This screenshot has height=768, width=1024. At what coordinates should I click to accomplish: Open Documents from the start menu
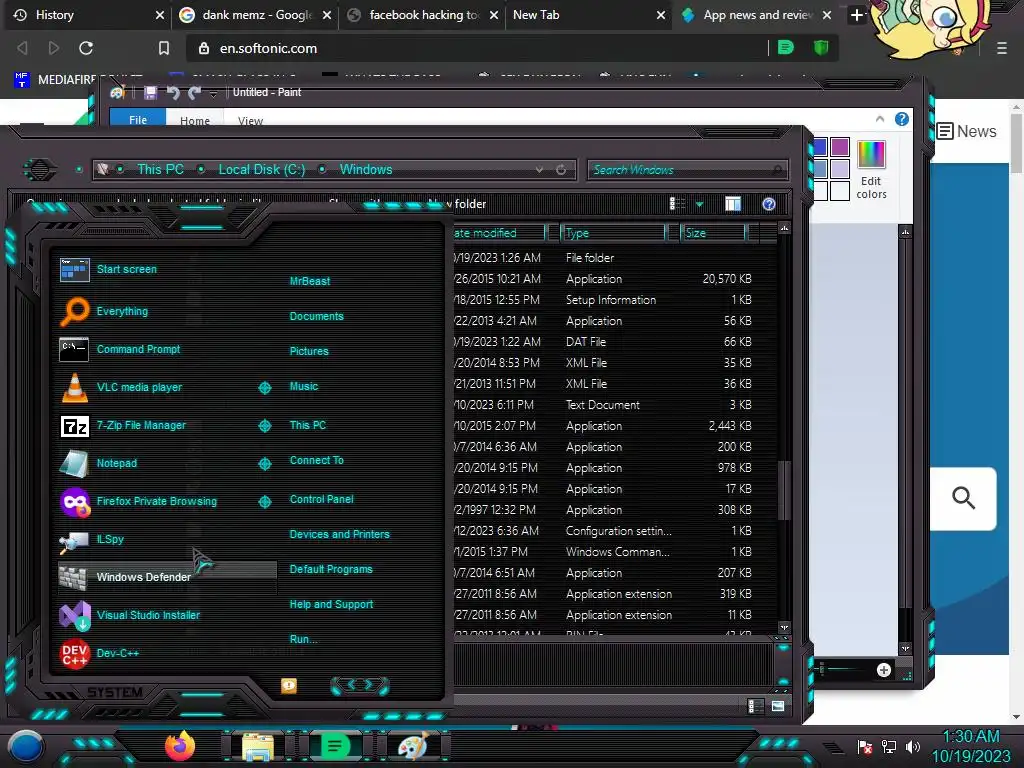click(316, 316)
